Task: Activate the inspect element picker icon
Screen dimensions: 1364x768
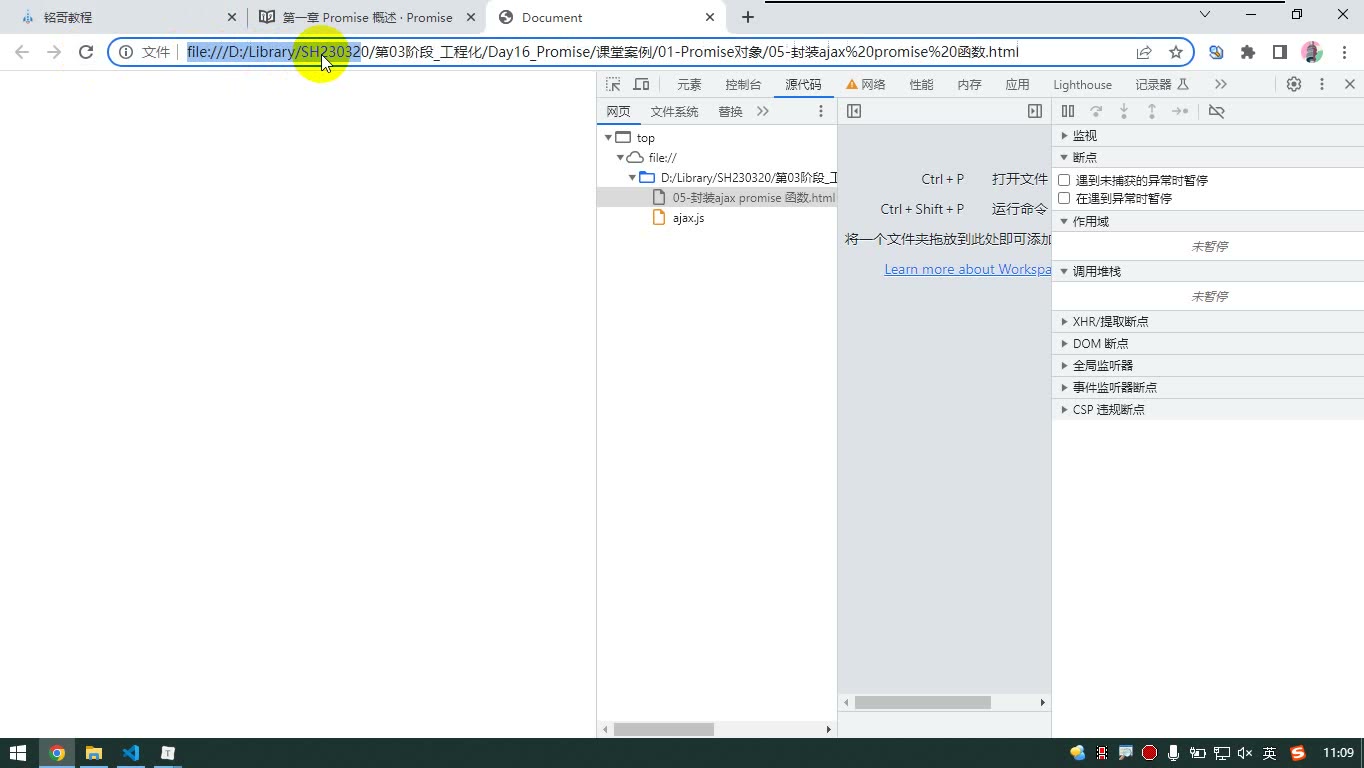Action: point(613,85)
